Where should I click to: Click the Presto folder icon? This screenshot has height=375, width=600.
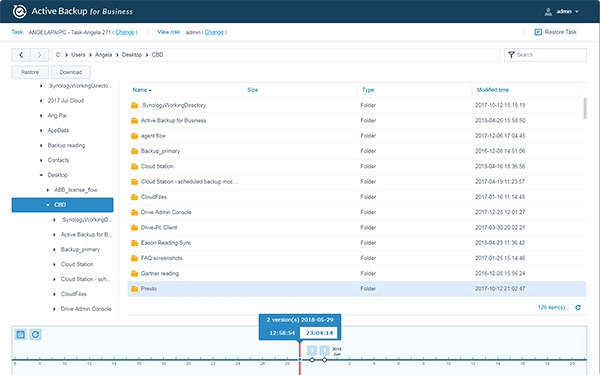[x=134, y=289]
